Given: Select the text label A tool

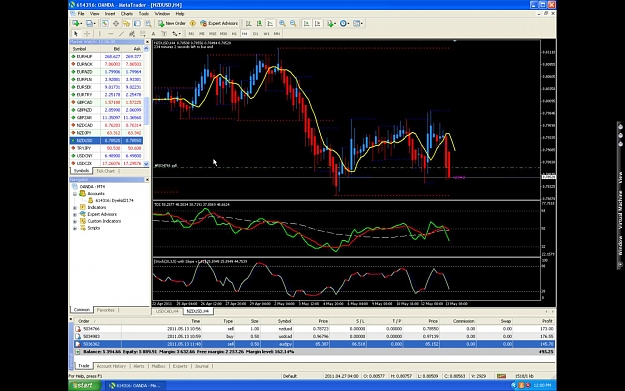Looking at the screenshot, I should pos(153,34).
